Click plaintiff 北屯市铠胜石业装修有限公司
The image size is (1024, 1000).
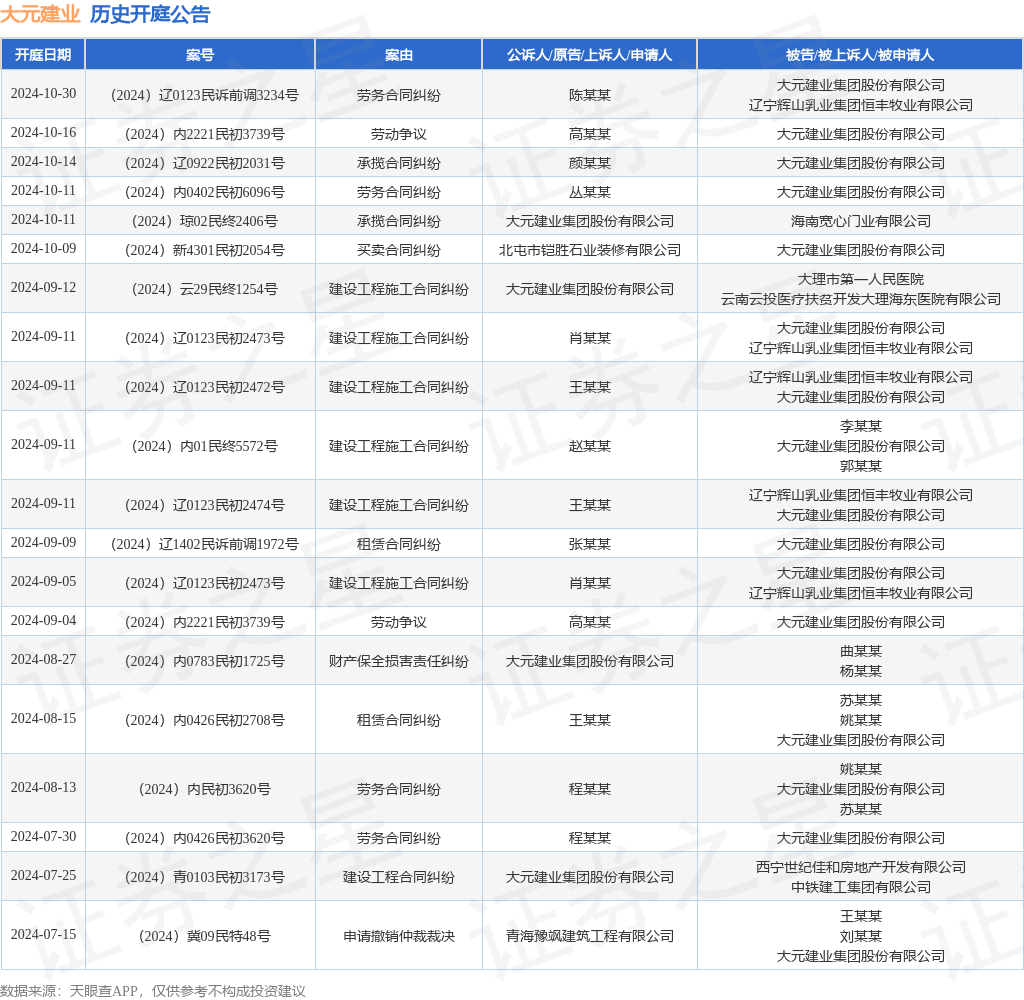(x=590, y=251)
